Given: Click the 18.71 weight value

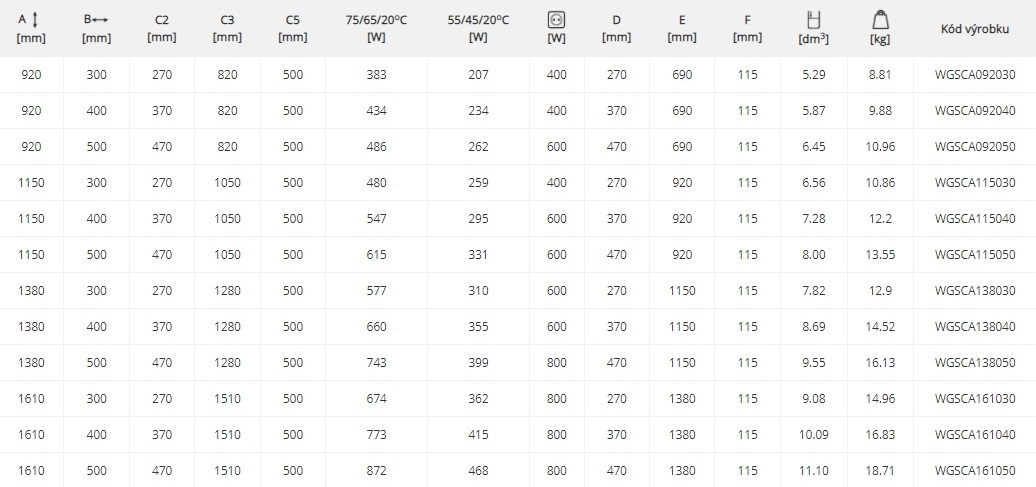Looking at the screenshot, I should [x=880, y=470].
